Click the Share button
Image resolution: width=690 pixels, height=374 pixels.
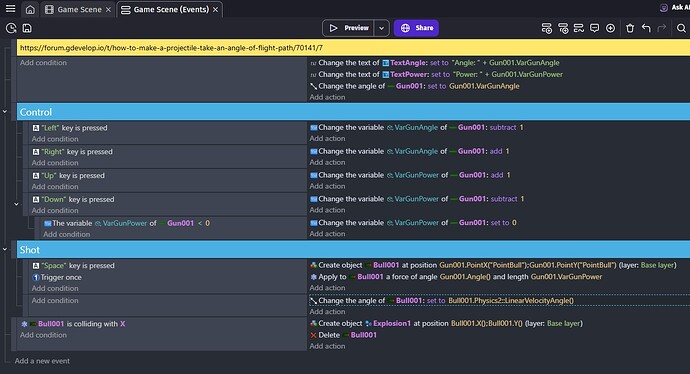[x=416, y=28]
